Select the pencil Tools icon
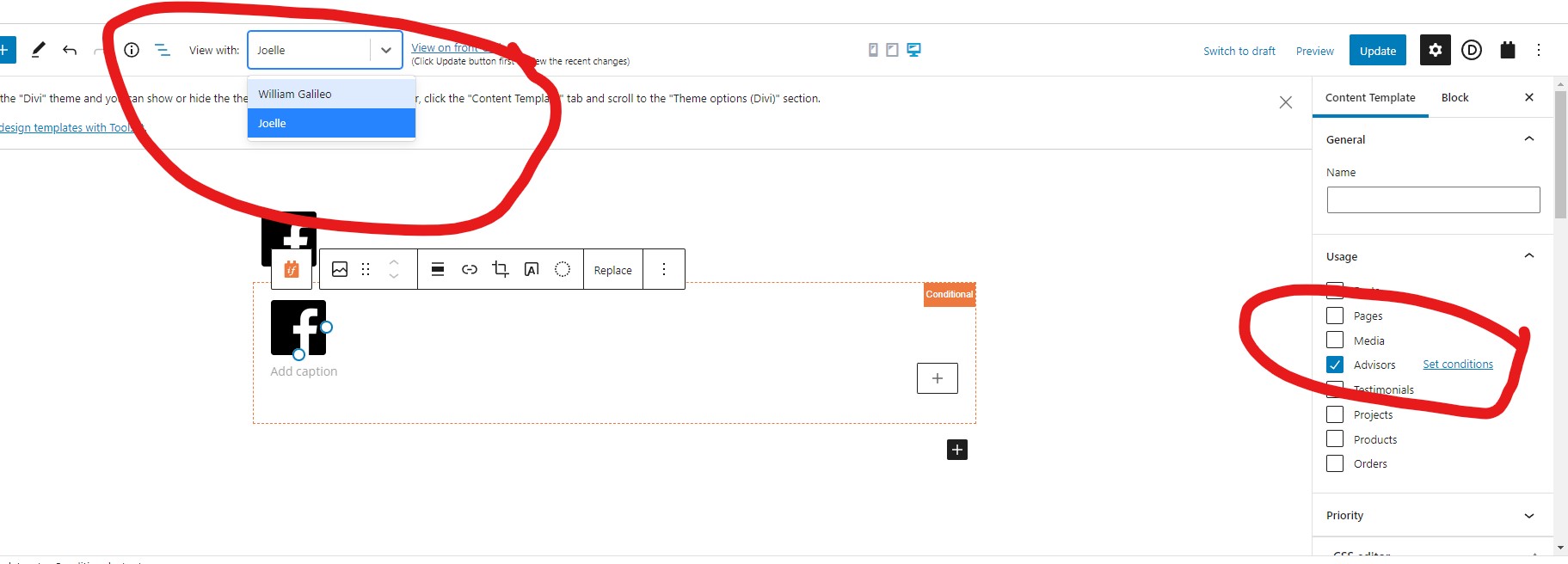Image resolution: width=1568 pixels, height=564 pixels. click(x=39, y=50)
